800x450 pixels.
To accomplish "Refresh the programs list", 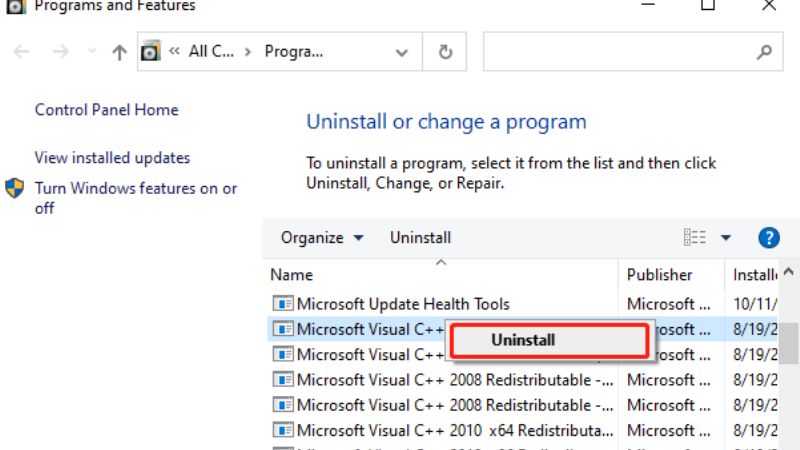I will click(445, 52).
